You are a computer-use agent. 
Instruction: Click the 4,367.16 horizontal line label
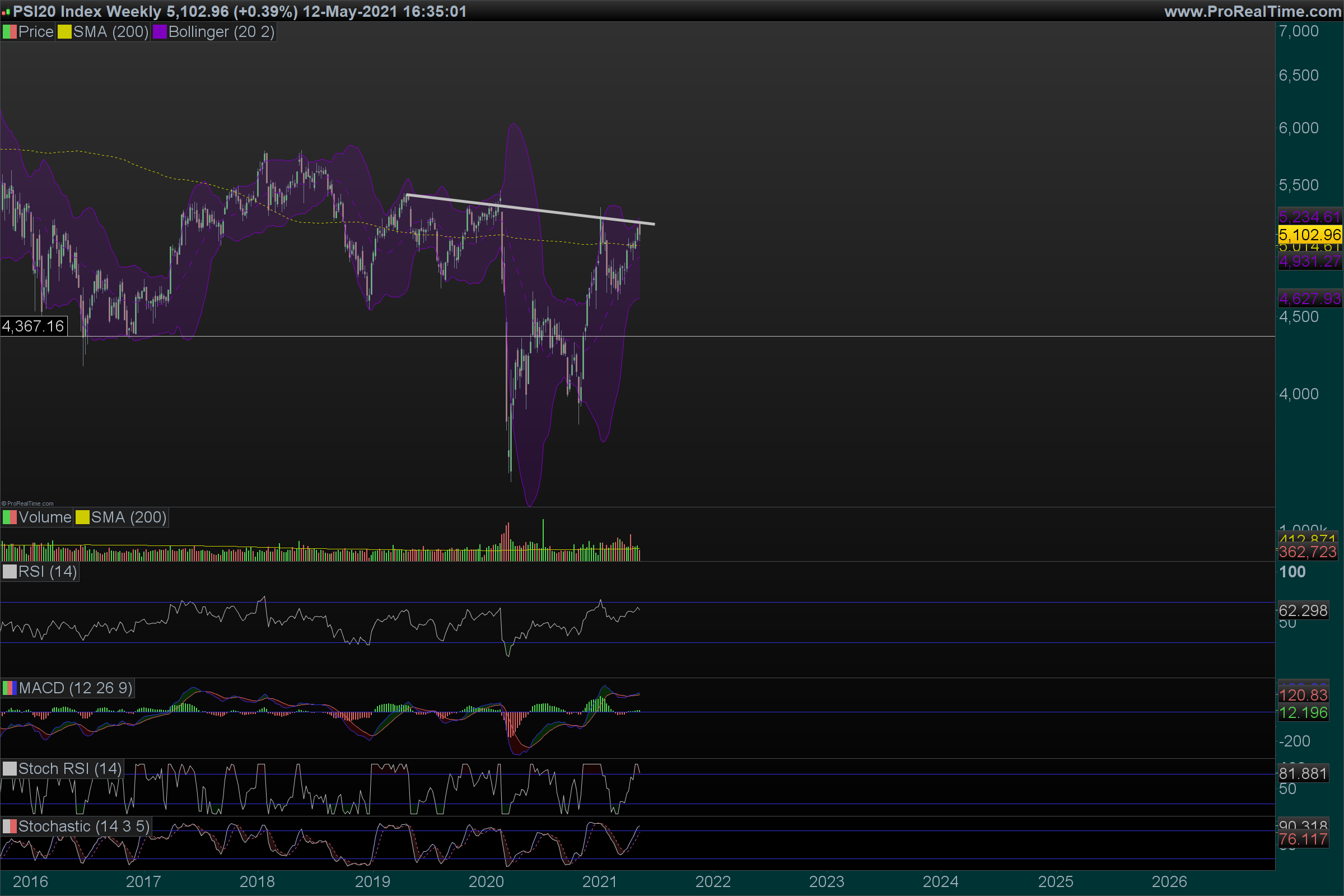33,326
